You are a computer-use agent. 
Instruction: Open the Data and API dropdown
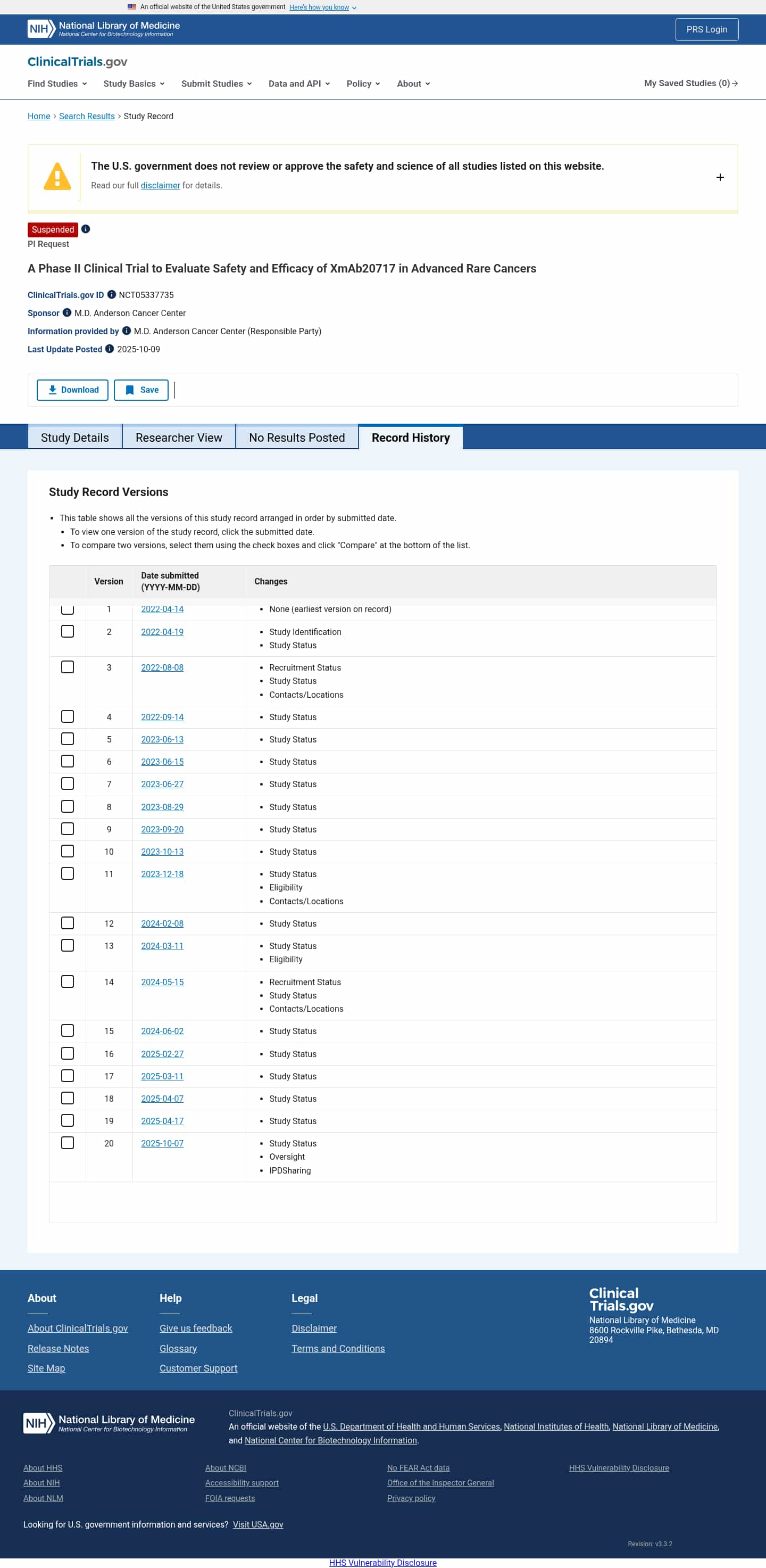299,84
